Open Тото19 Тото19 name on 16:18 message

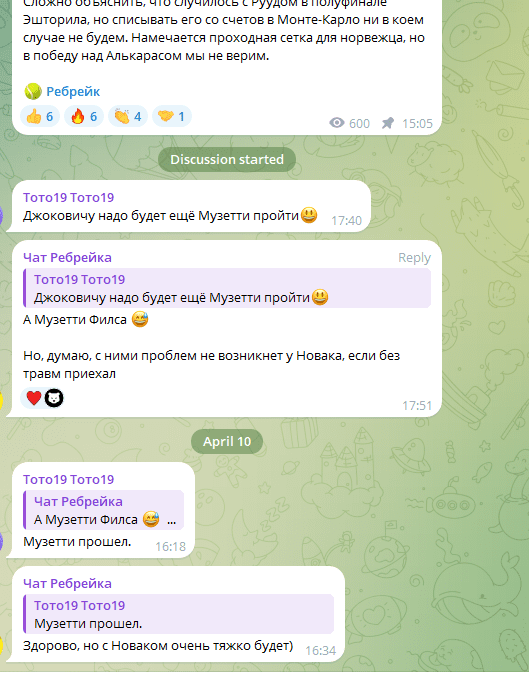click(x=69, y=479)
